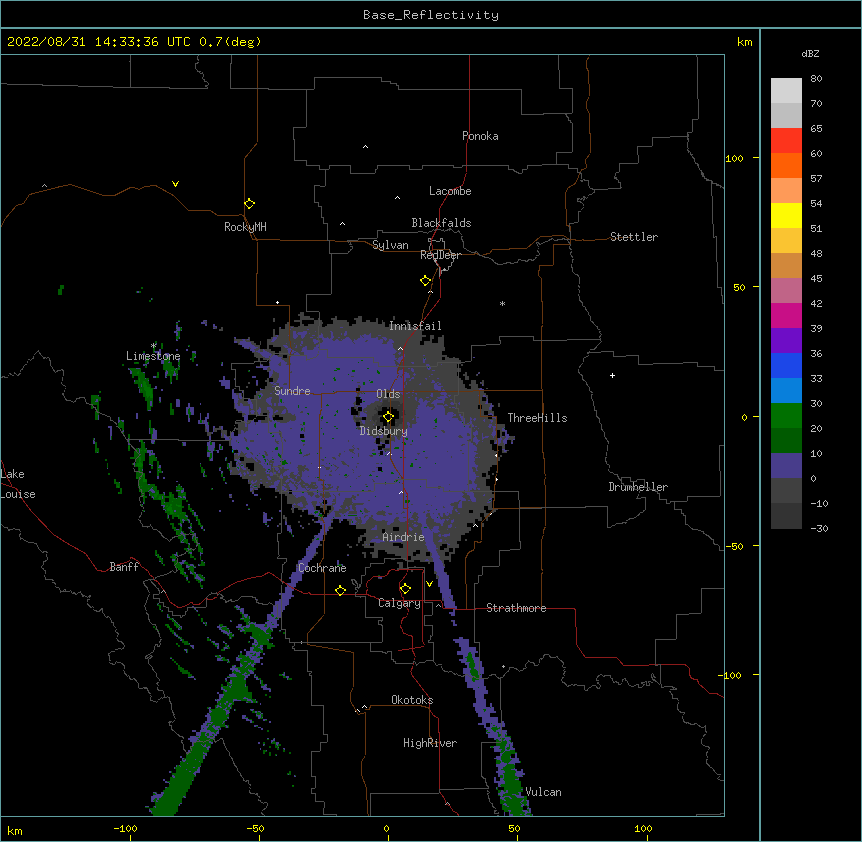Viewport: 862px width, 842px height.
Task: Click the -50 tick label on right axis
Action: (734, 546)
